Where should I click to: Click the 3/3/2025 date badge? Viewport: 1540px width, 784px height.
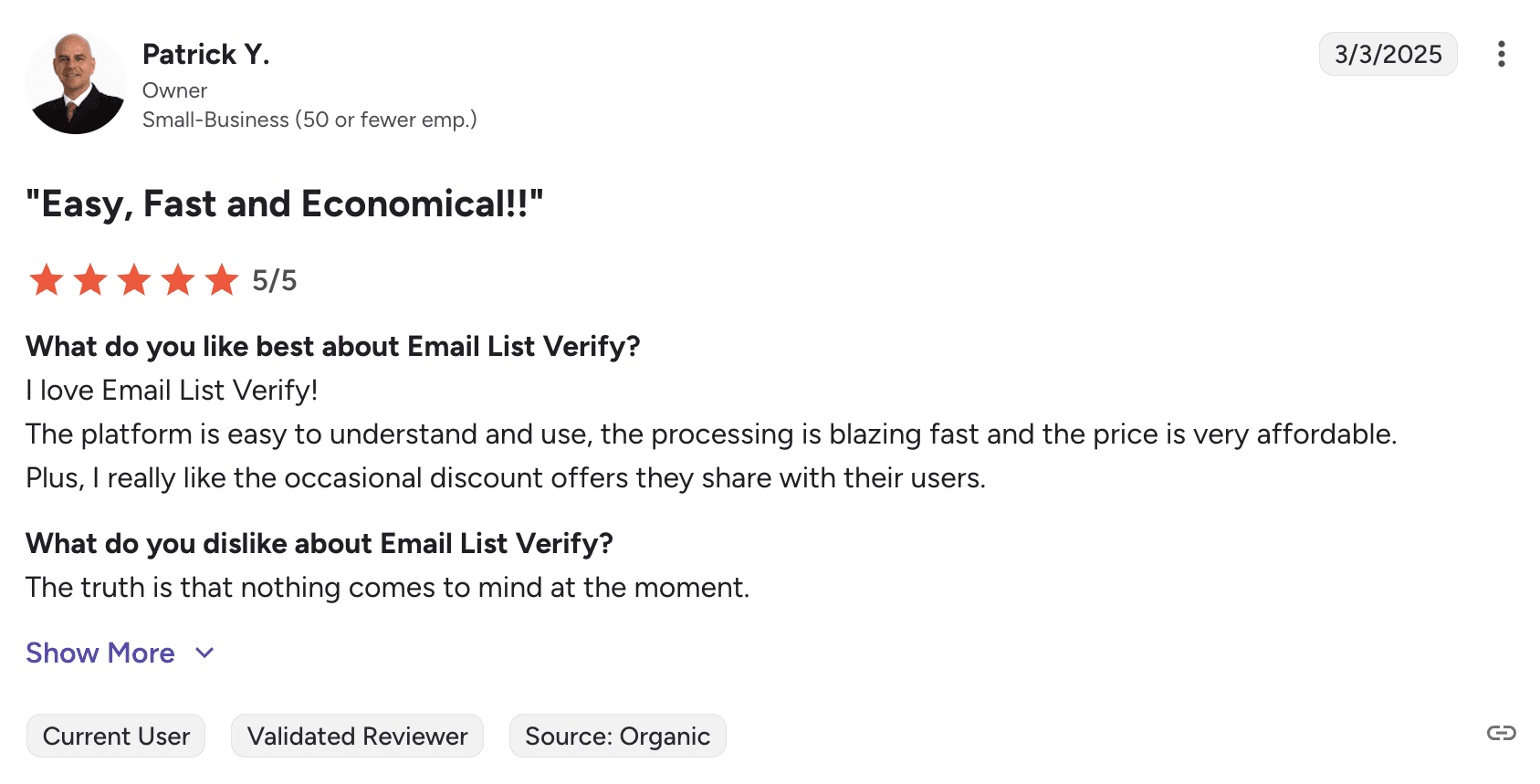pos(1388,54)
